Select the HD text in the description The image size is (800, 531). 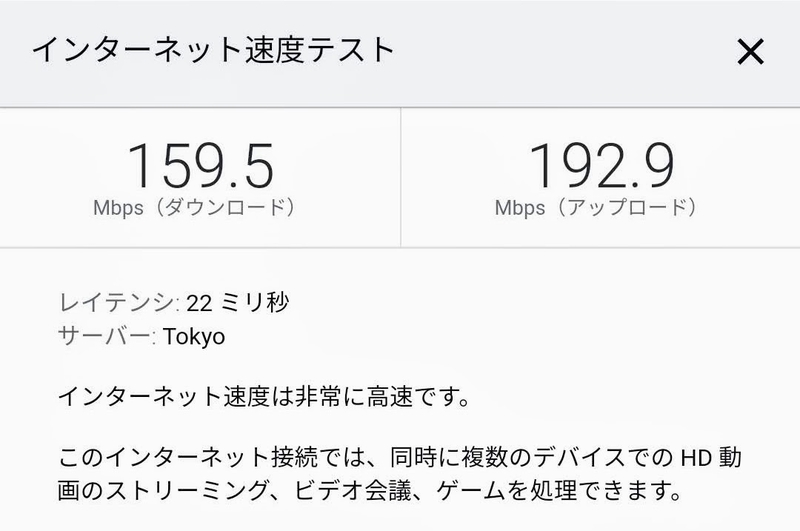point(696,458)
